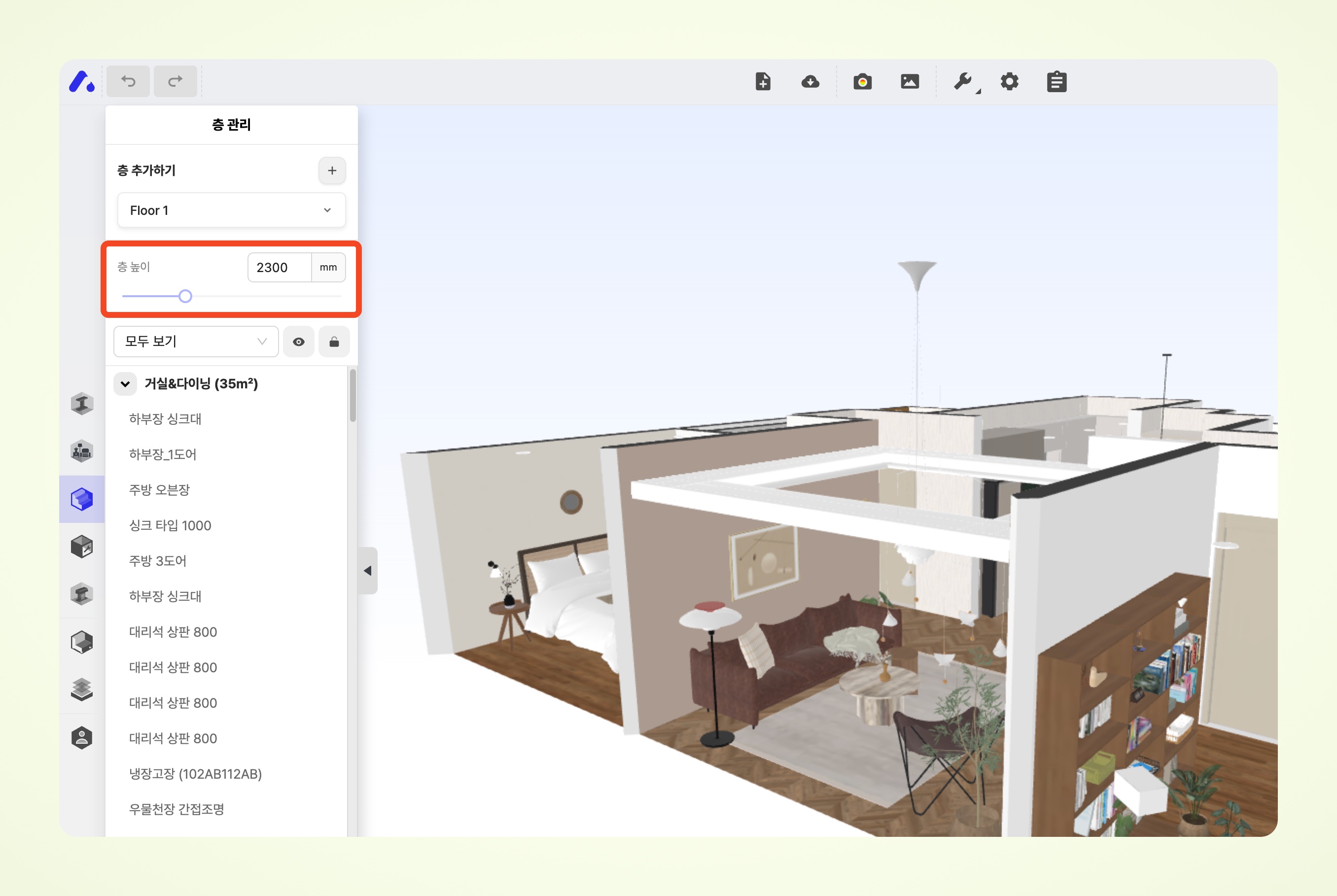Screen dimensions: 1337x896
Task: Select the 우물천장 간접조명 item
Action: pyautogui.click(x=176, y=809)
